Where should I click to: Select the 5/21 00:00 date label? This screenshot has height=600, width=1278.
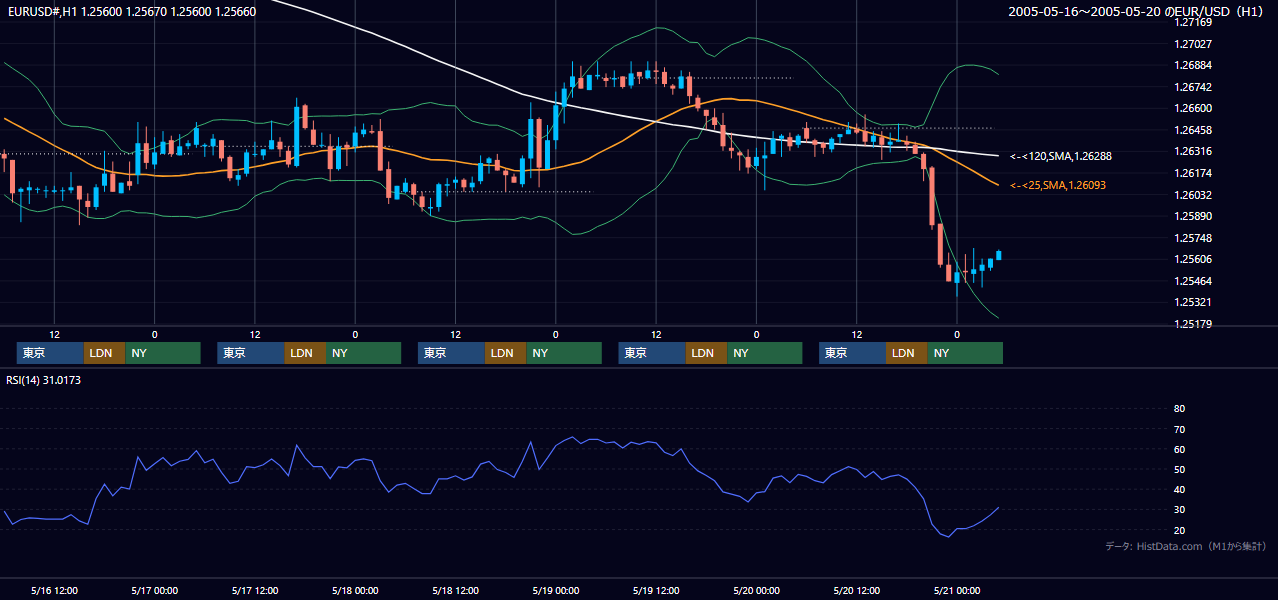[x=956, y=591]
